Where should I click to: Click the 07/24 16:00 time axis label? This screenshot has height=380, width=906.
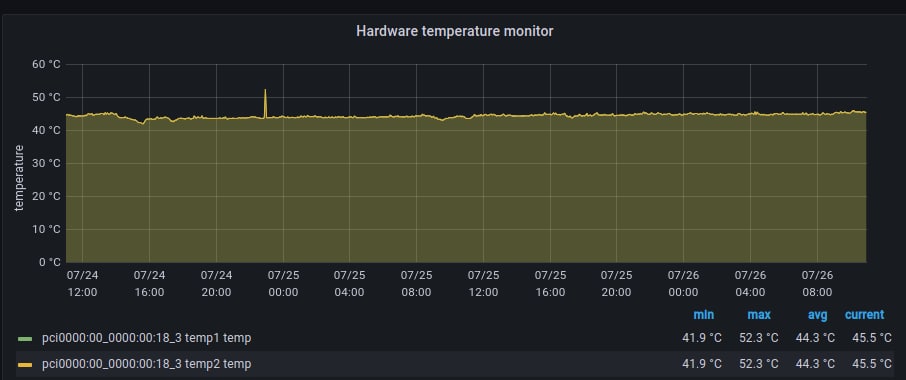pos(149,284)
